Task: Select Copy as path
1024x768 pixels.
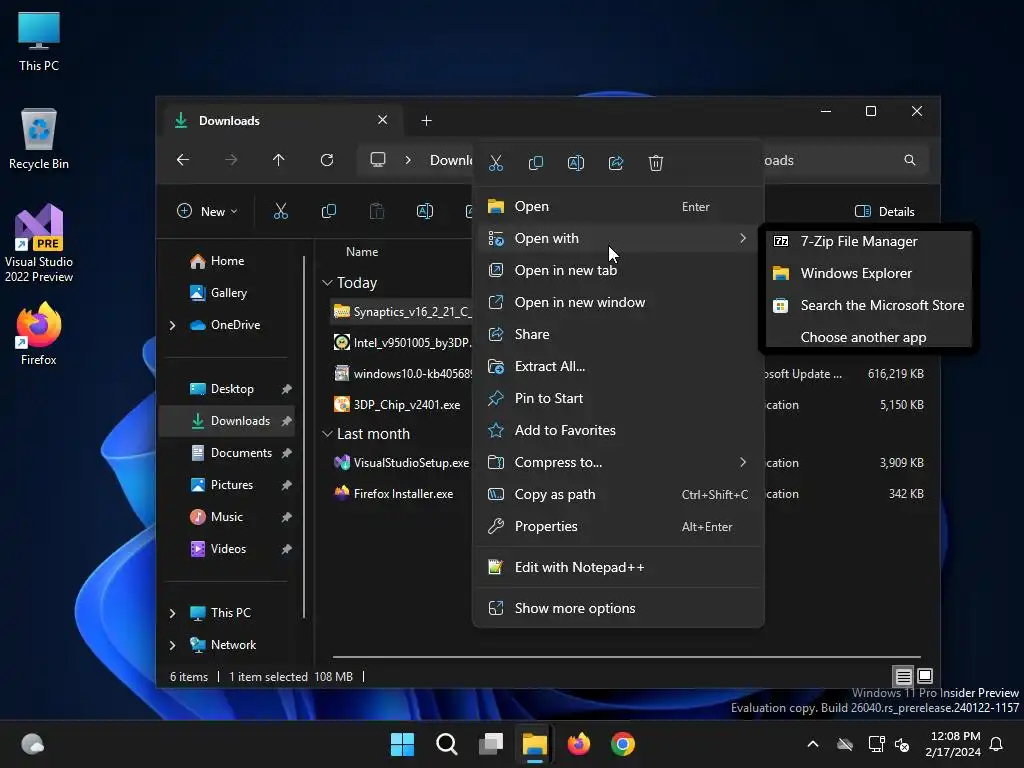Action: click(x=618, y=494)
